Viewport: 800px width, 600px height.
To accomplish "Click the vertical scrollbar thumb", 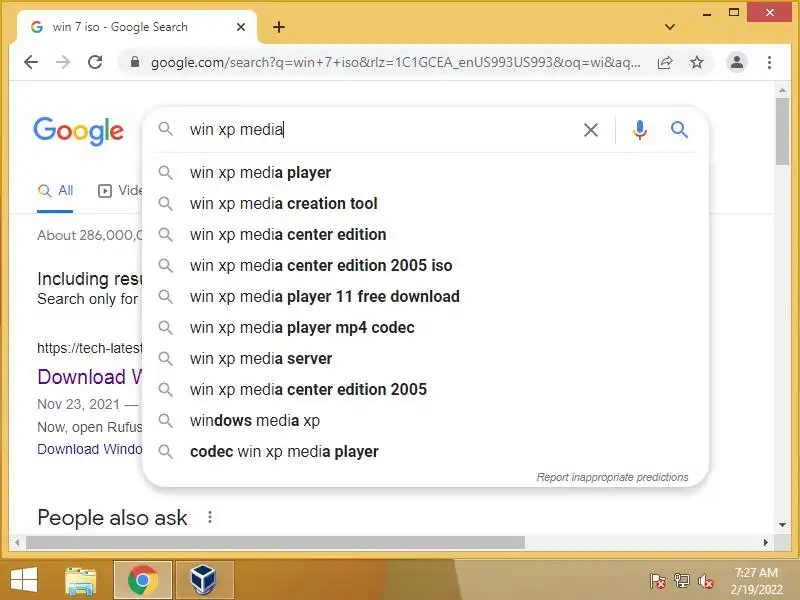I will 782,132.
